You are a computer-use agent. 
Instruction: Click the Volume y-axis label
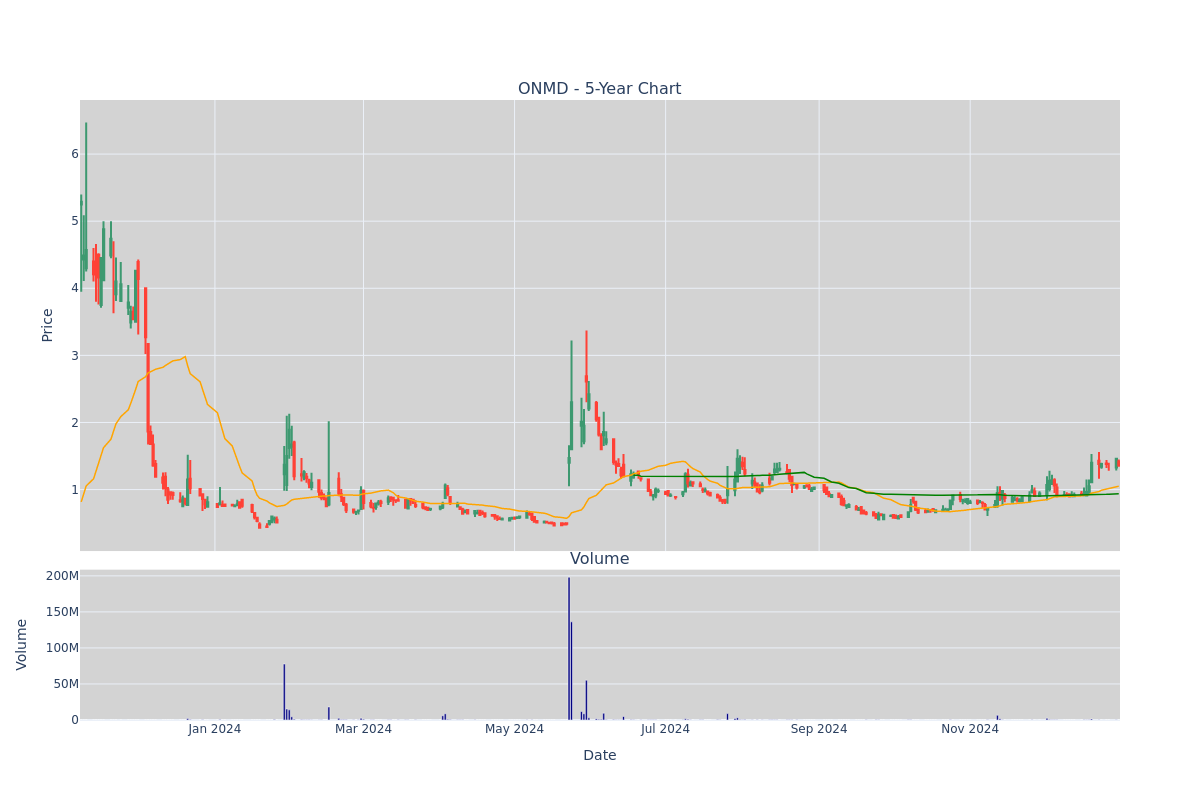(x=22, y=644)
